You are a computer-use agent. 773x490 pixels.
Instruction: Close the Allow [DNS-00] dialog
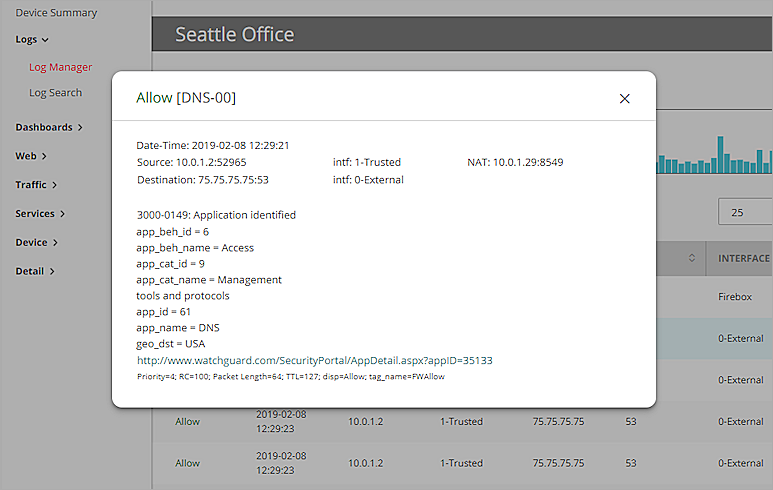coord(625,98)
